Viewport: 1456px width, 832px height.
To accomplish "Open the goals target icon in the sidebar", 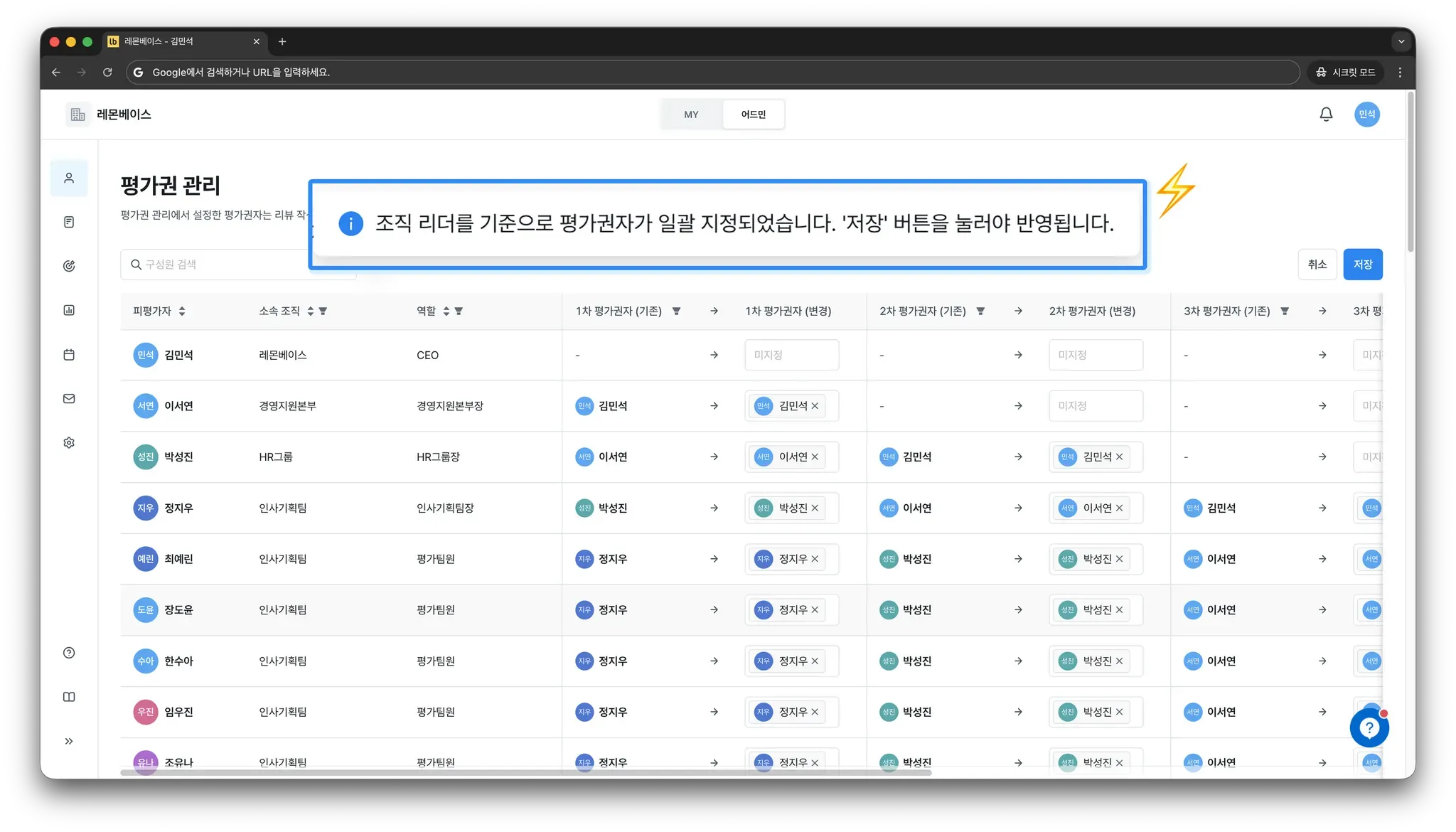I will coord(69,266).
